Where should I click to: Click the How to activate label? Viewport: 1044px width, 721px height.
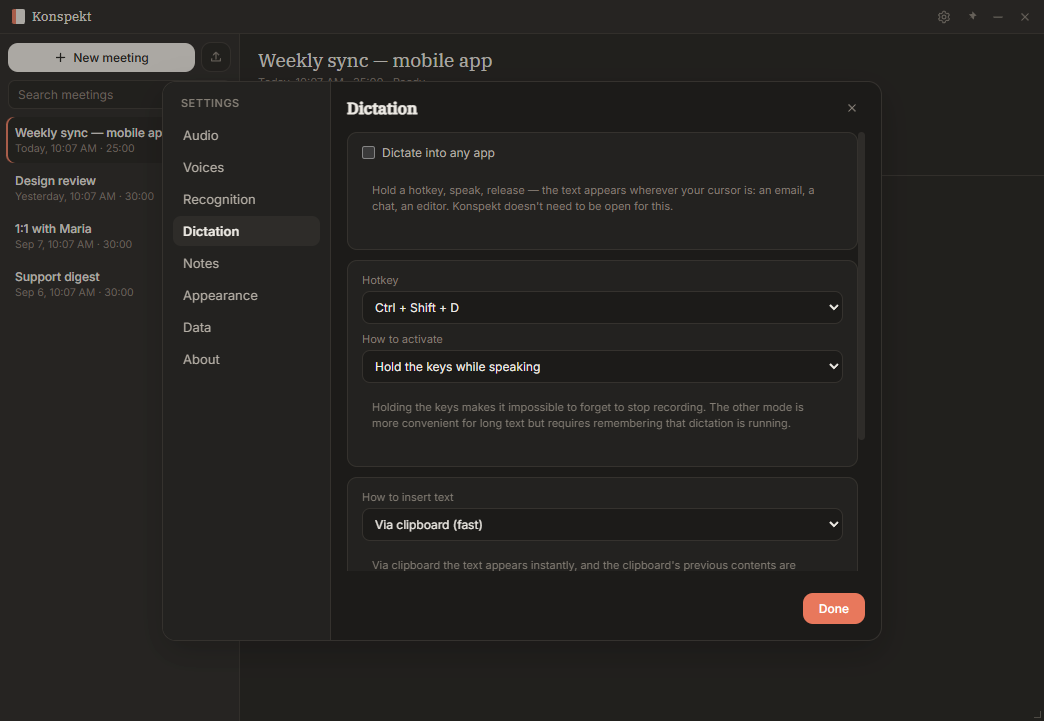pyautogui.click(x=402, y=339)
